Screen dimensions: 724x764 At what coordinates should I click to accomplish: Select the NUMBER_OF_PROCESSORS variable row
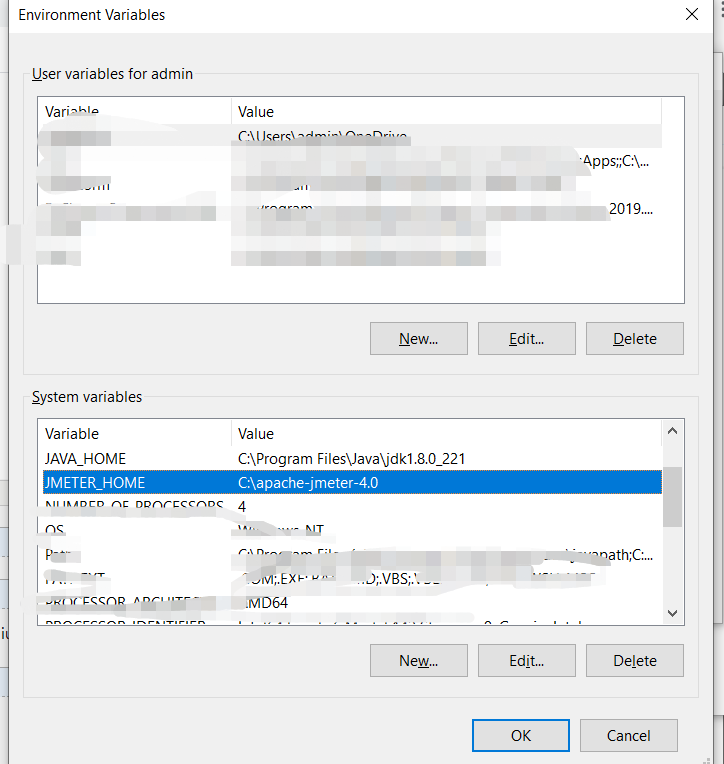tap(352, 506)
